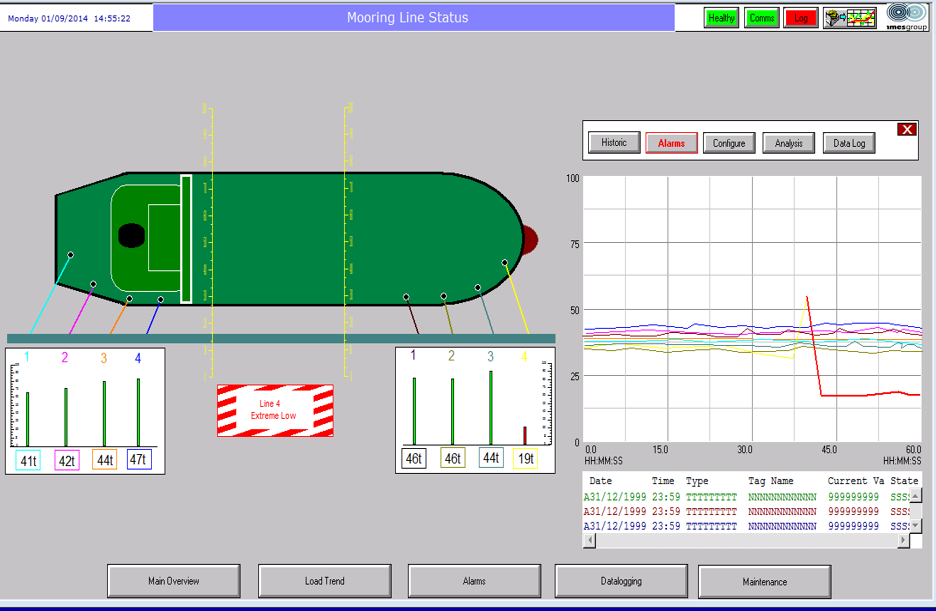Go to Main Overview screen

pyautogui.click(x=174, y=581)
